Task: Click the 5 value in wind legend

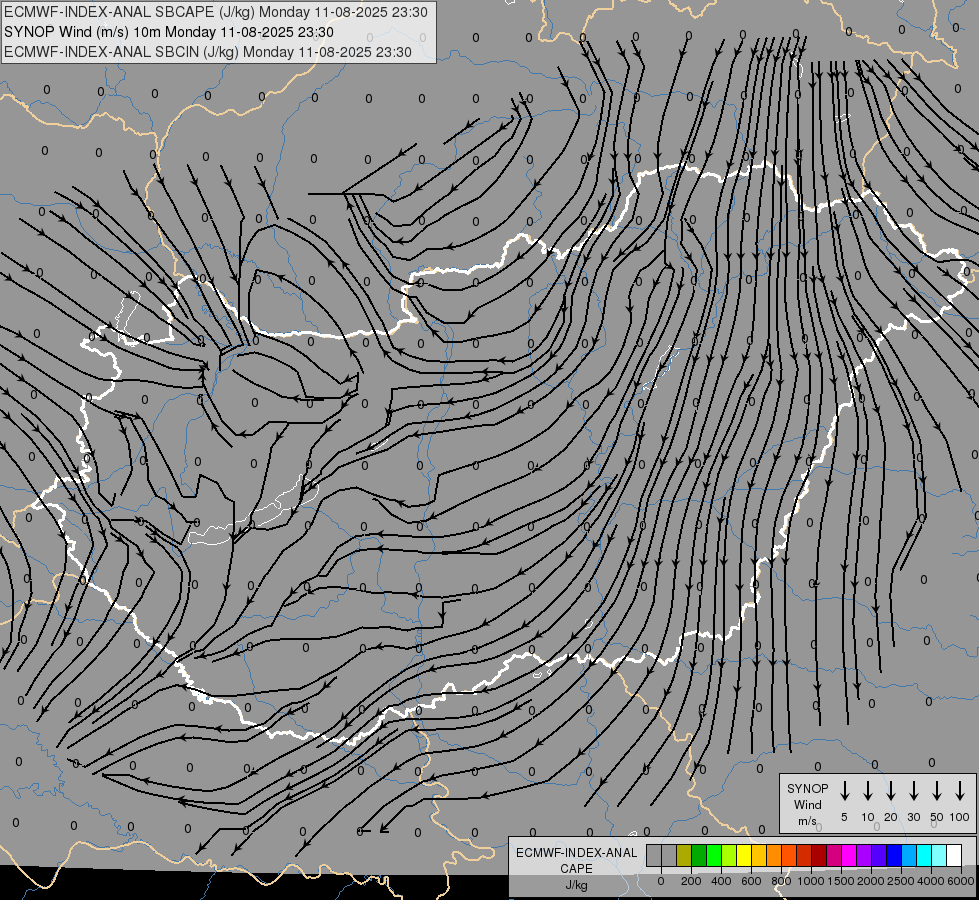Action: (x=844, y=817)
